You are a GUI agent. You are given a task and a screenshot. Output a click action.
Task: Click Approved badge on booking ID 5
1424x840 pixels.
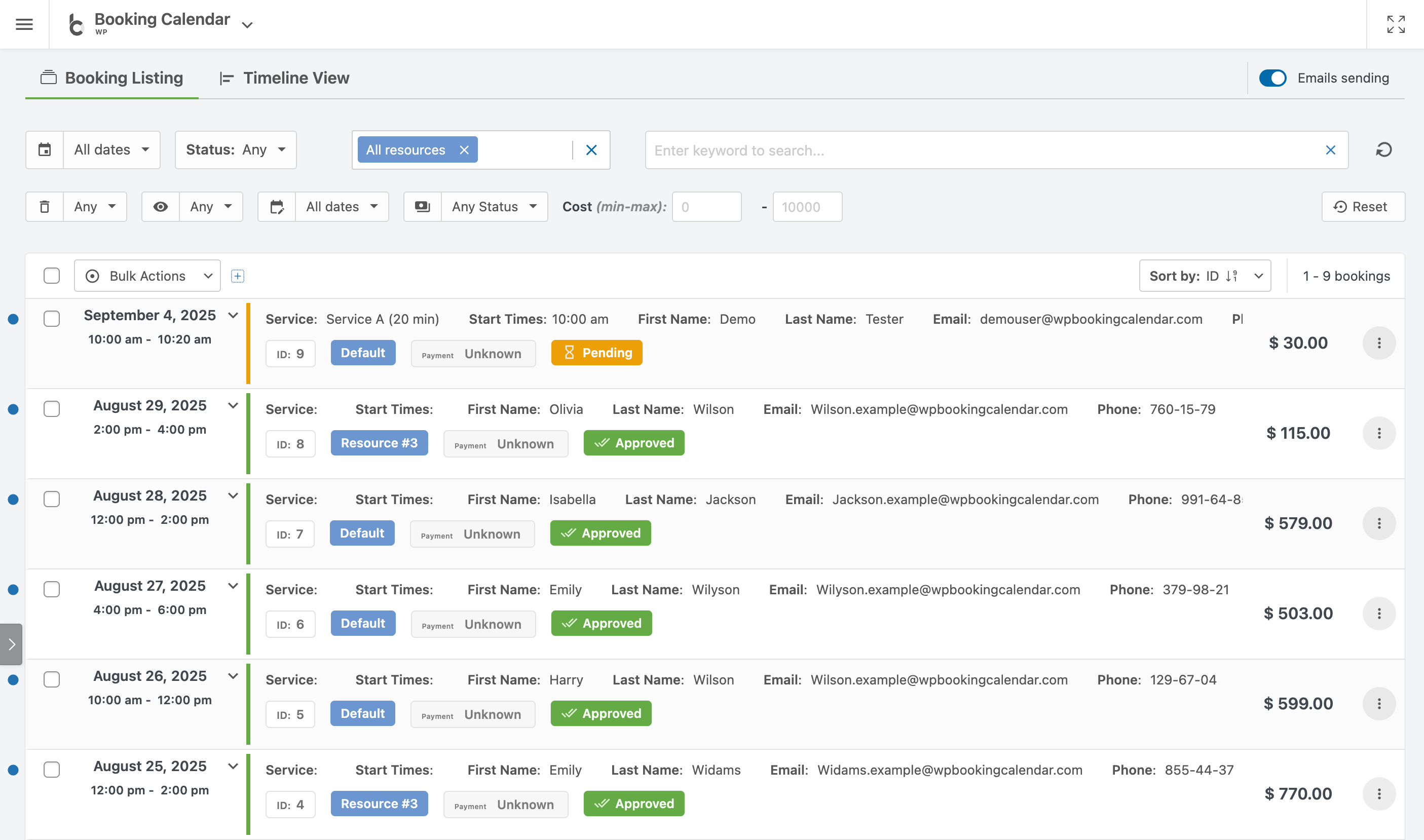[x=601, y=713]
